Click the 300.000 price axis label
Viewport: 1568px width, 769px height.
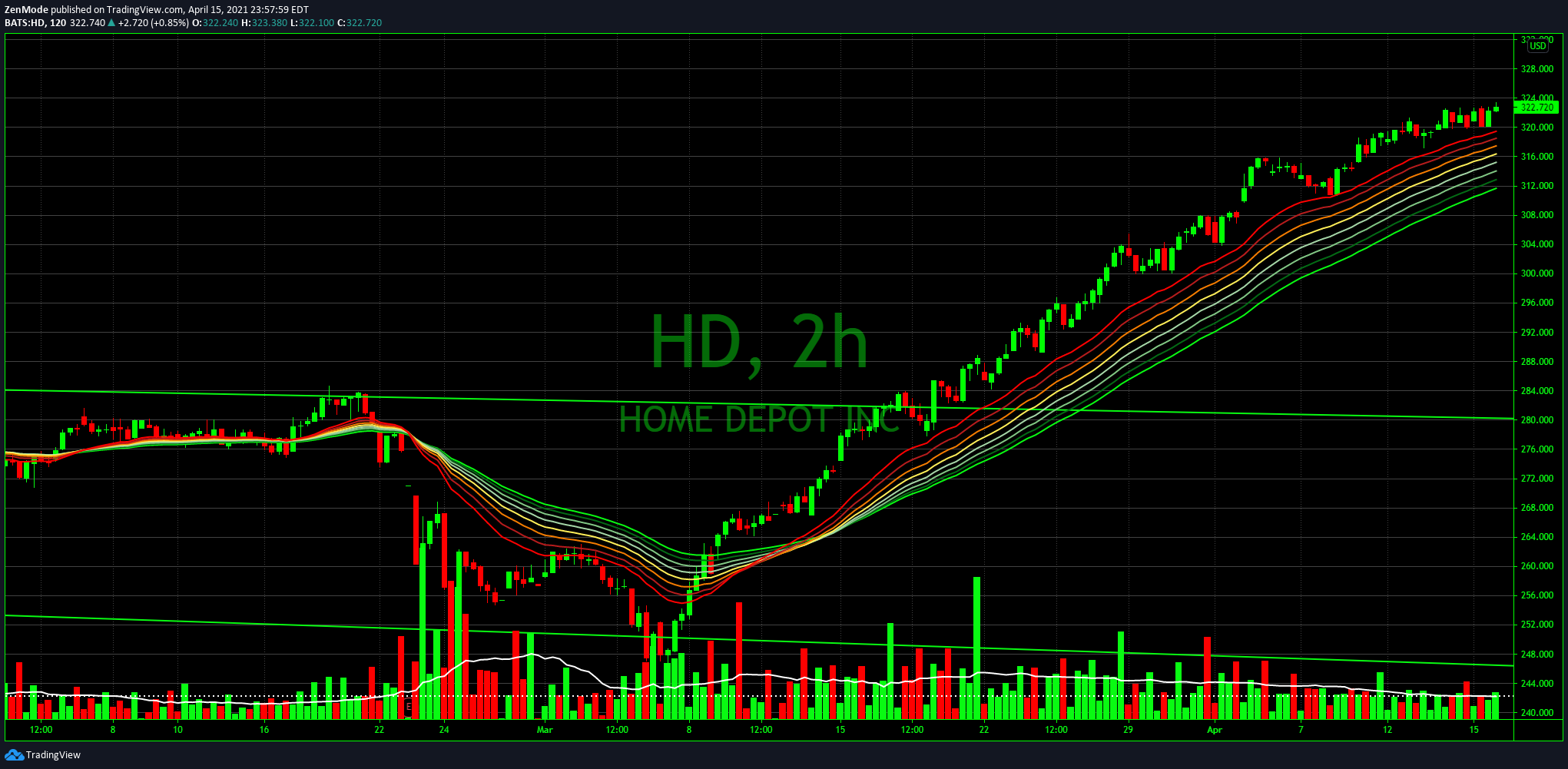pos(1537,273)
